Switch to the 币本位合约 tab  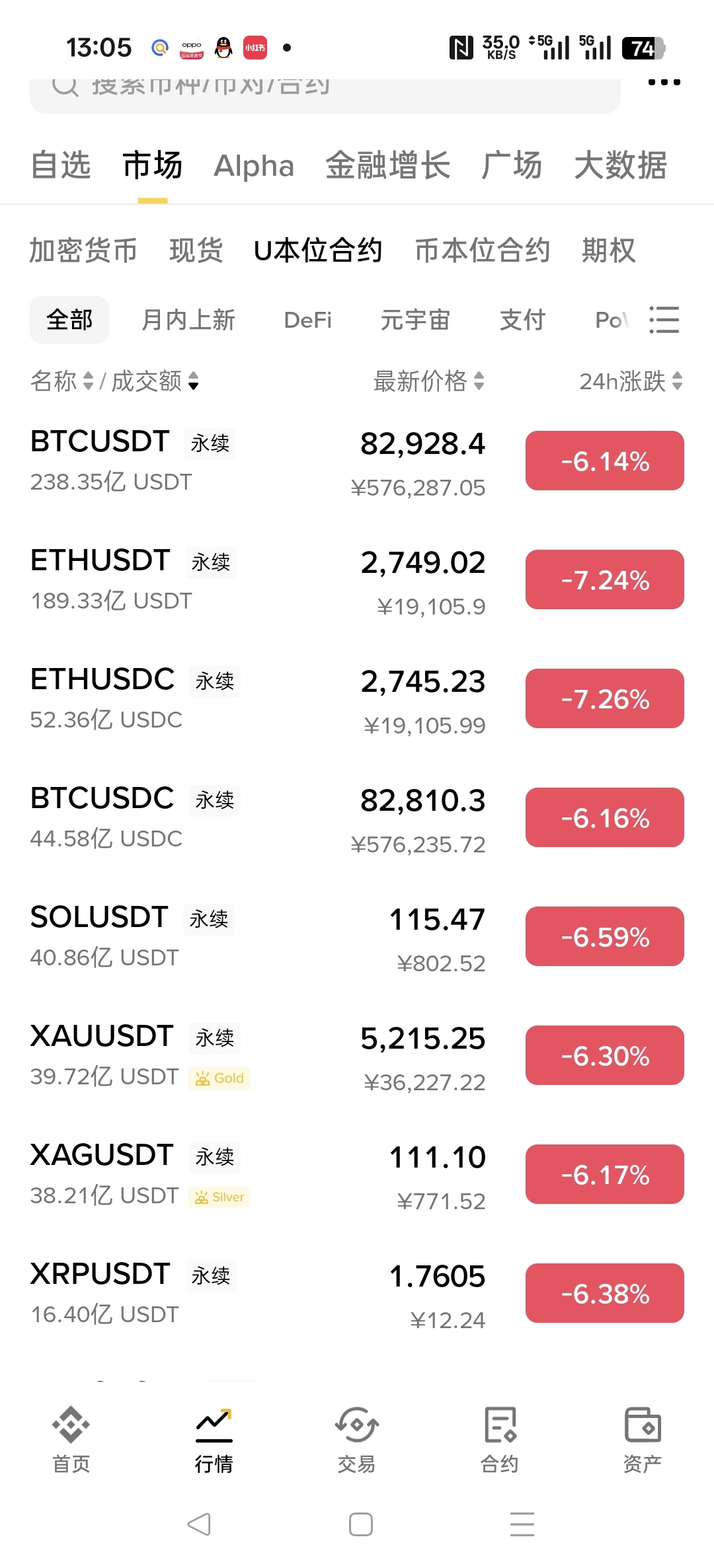pos(482,251)
